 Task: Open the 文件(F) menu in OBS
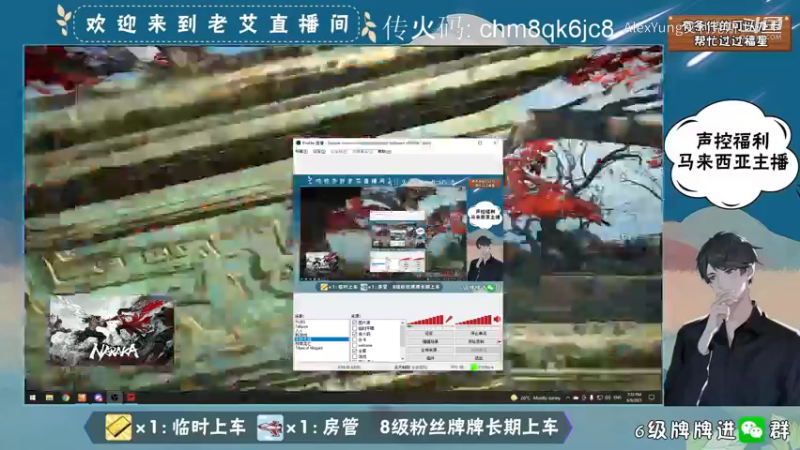point(302,151)
